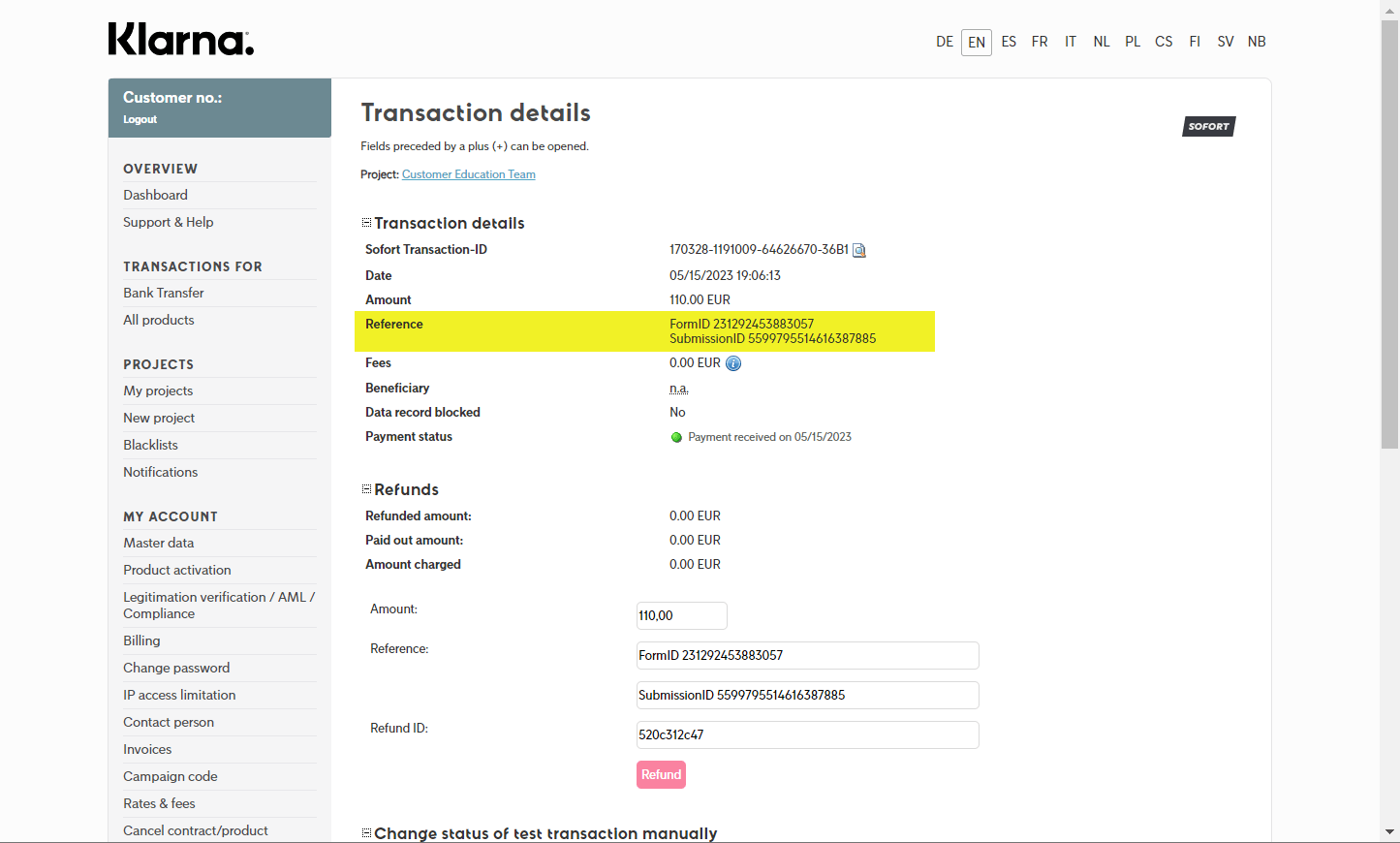The image size is (1400, 843).
Task: Click the pink Refund button
Action: [x=661, y=774]
